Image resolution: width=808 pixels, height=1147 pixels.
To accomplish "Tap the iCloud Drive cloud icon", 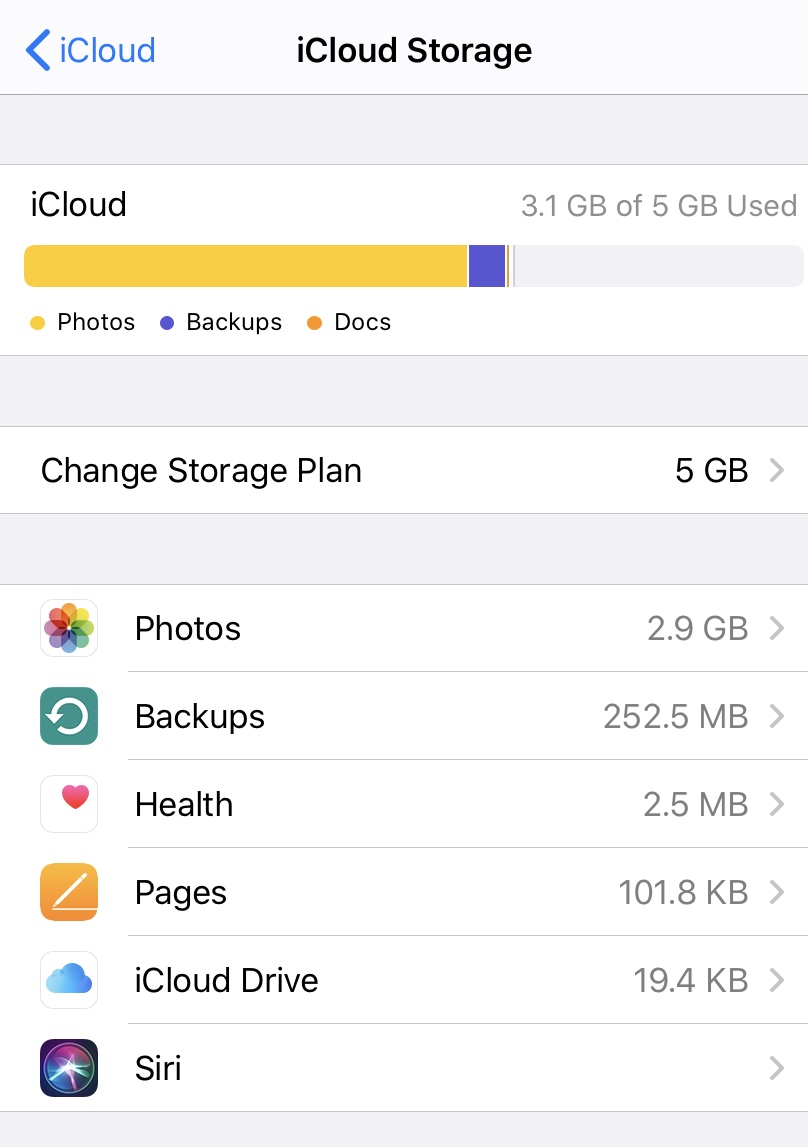I will click(x=69, y=979).
